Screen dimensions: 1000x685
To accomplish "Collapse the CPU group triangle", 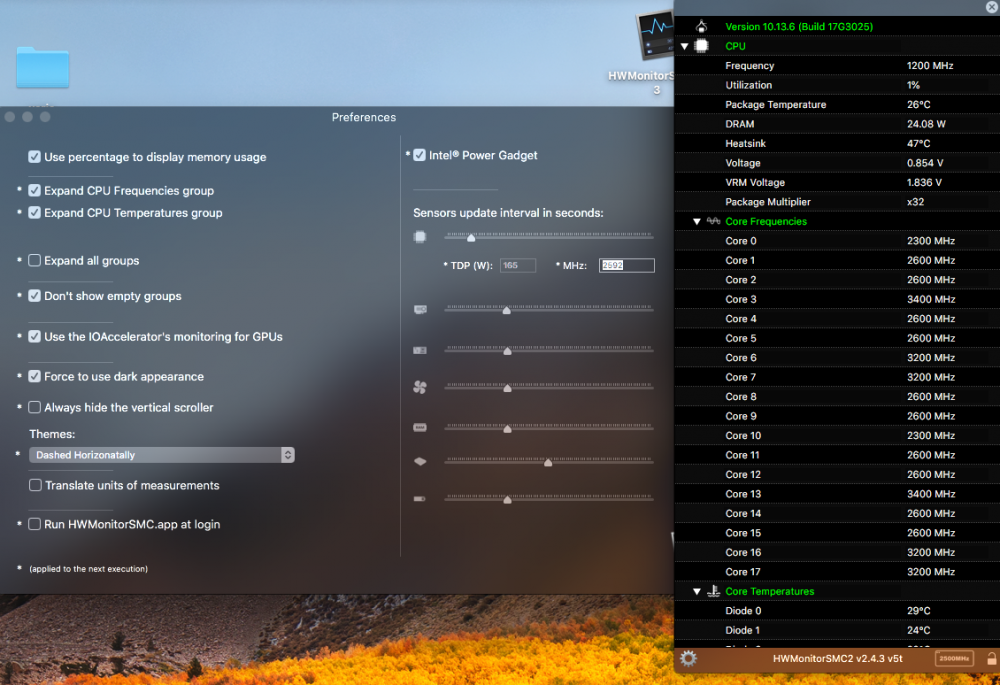I will click(x=684, y=46).
